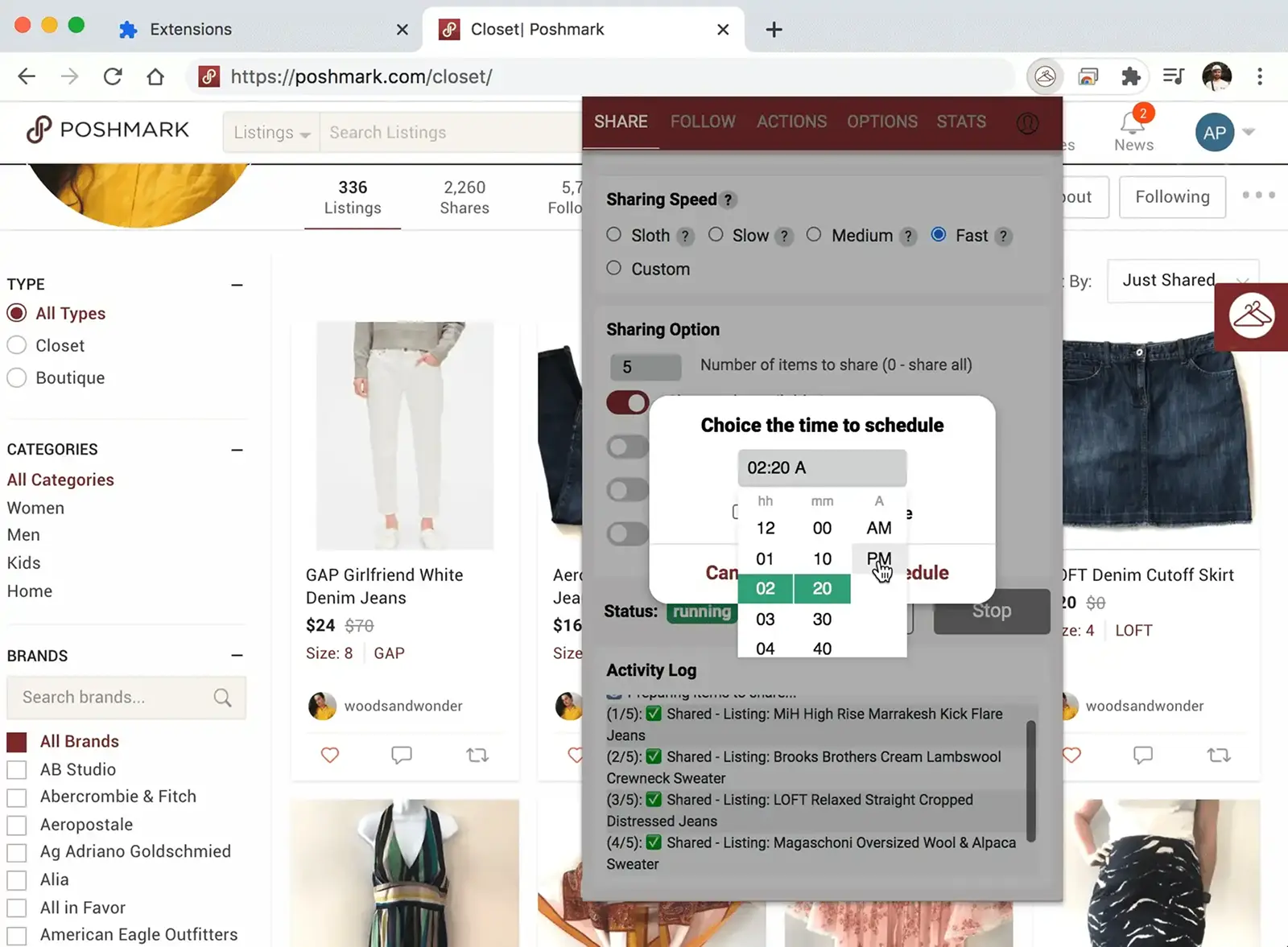Reload the Poshmark page
The width and height of the screenshot is (1288, 947).
tap(113, 76)
